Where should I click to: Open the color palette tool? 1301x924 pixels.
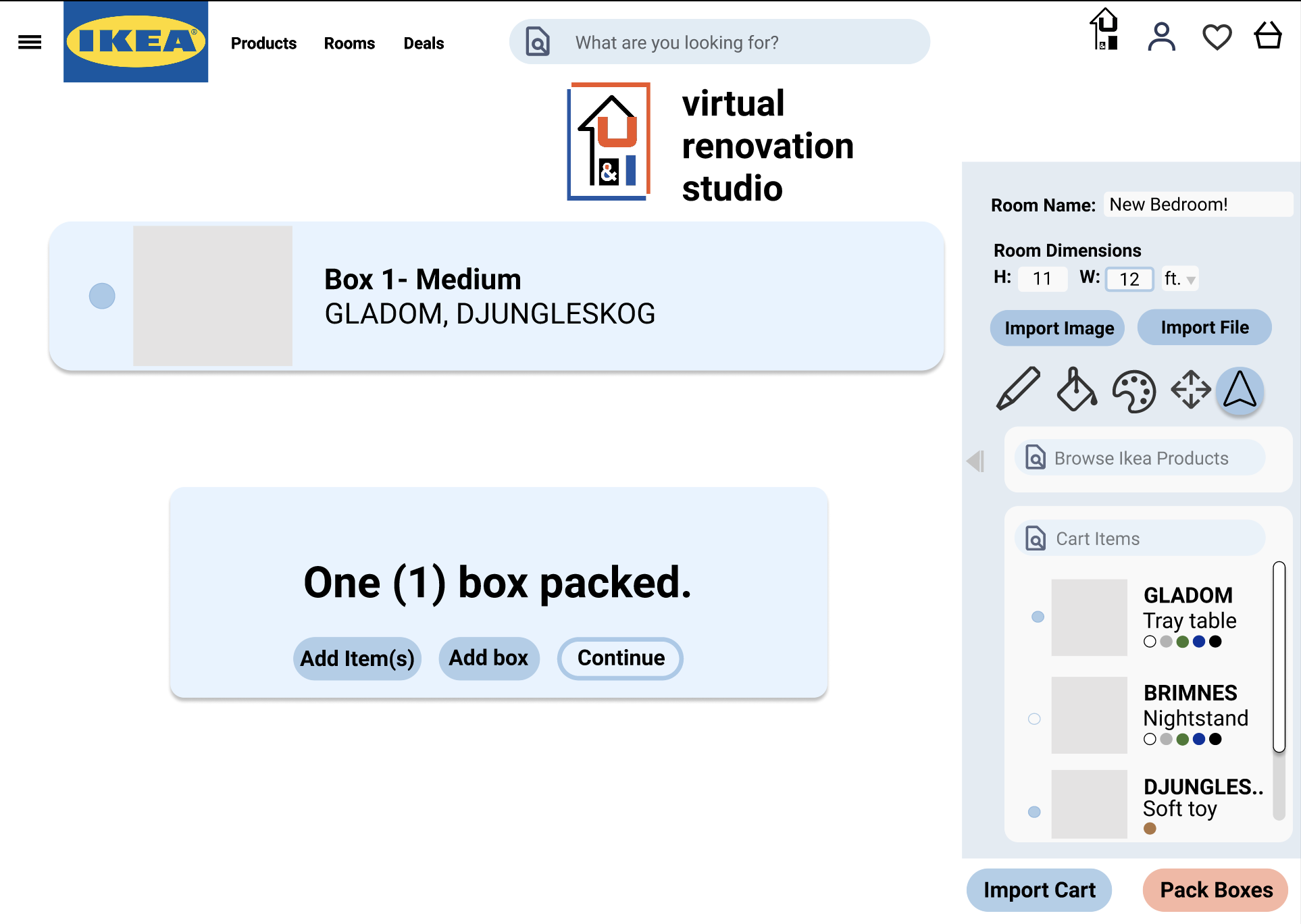1134,390
